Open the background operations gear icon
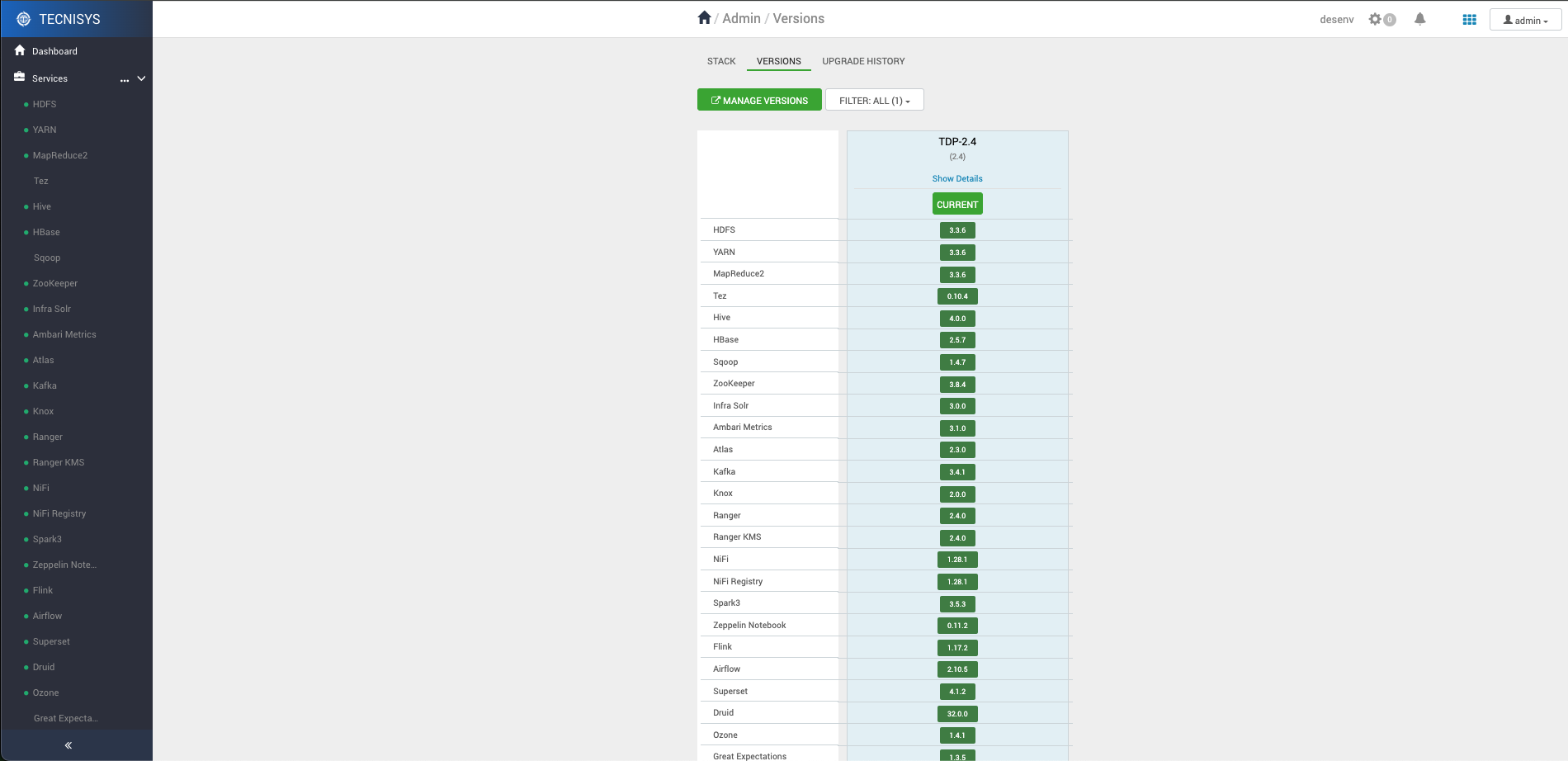This screenshot has width=1568, height=761. tap(1375, 19)
